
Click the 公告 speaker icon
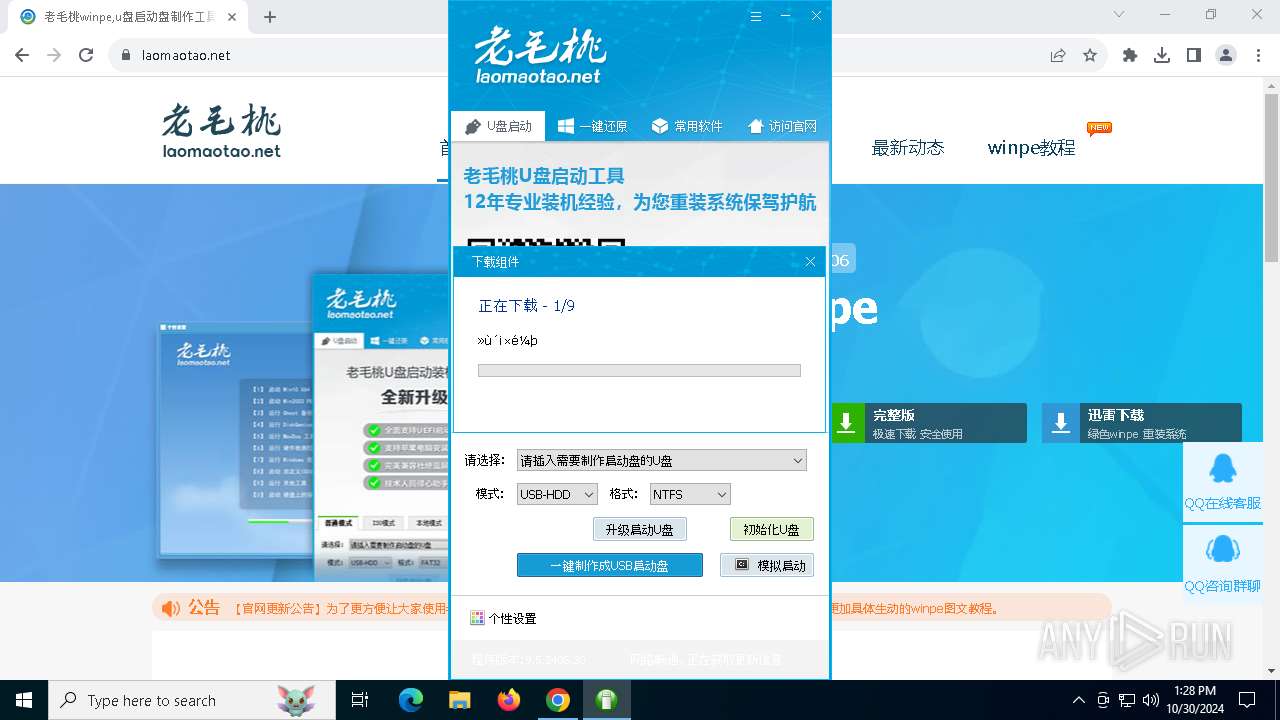pos(171,608)
